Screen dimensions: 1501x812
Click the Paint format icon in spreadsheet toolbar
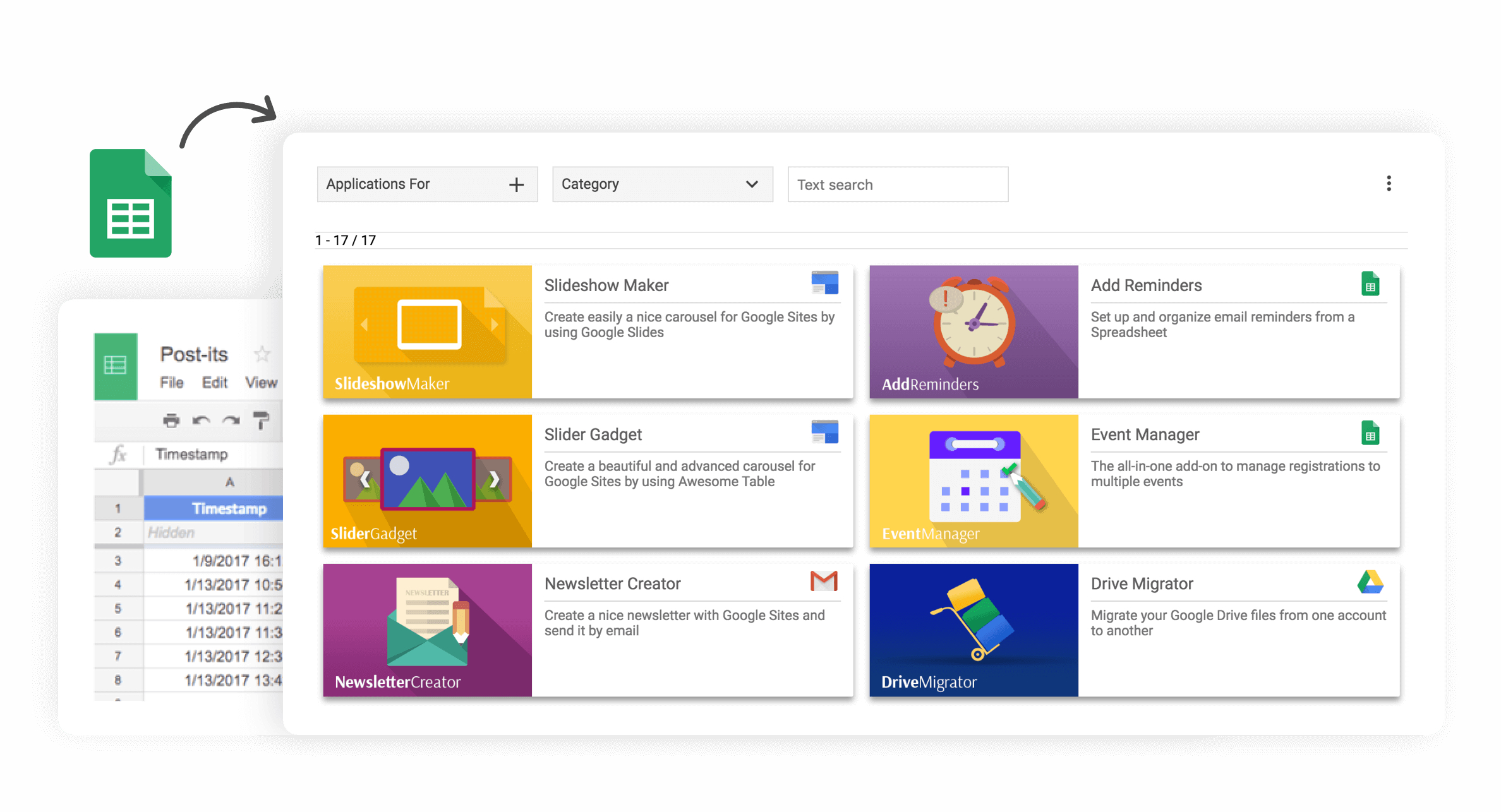tap(261, 421)
